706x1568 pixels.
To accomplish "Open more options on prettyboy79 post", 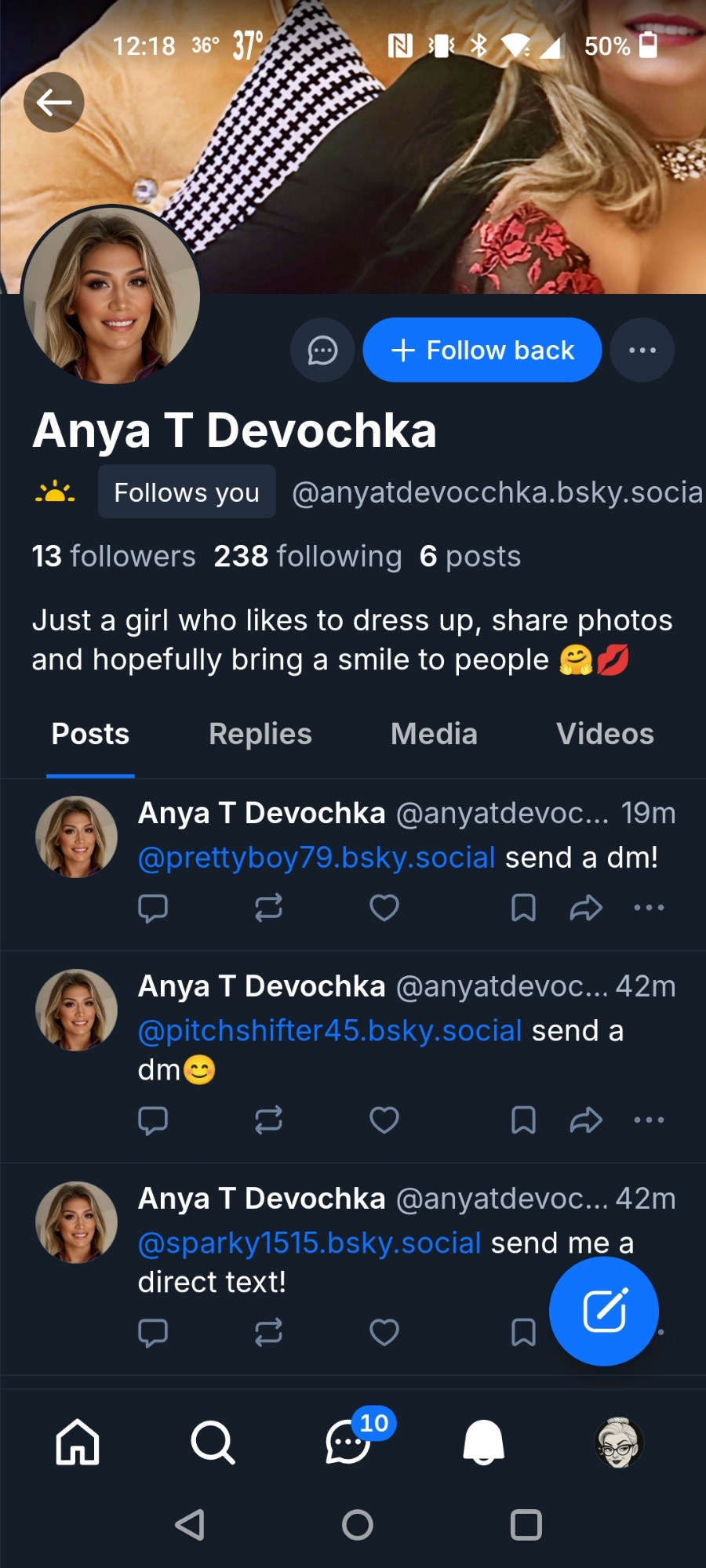I will pos(649,908).
